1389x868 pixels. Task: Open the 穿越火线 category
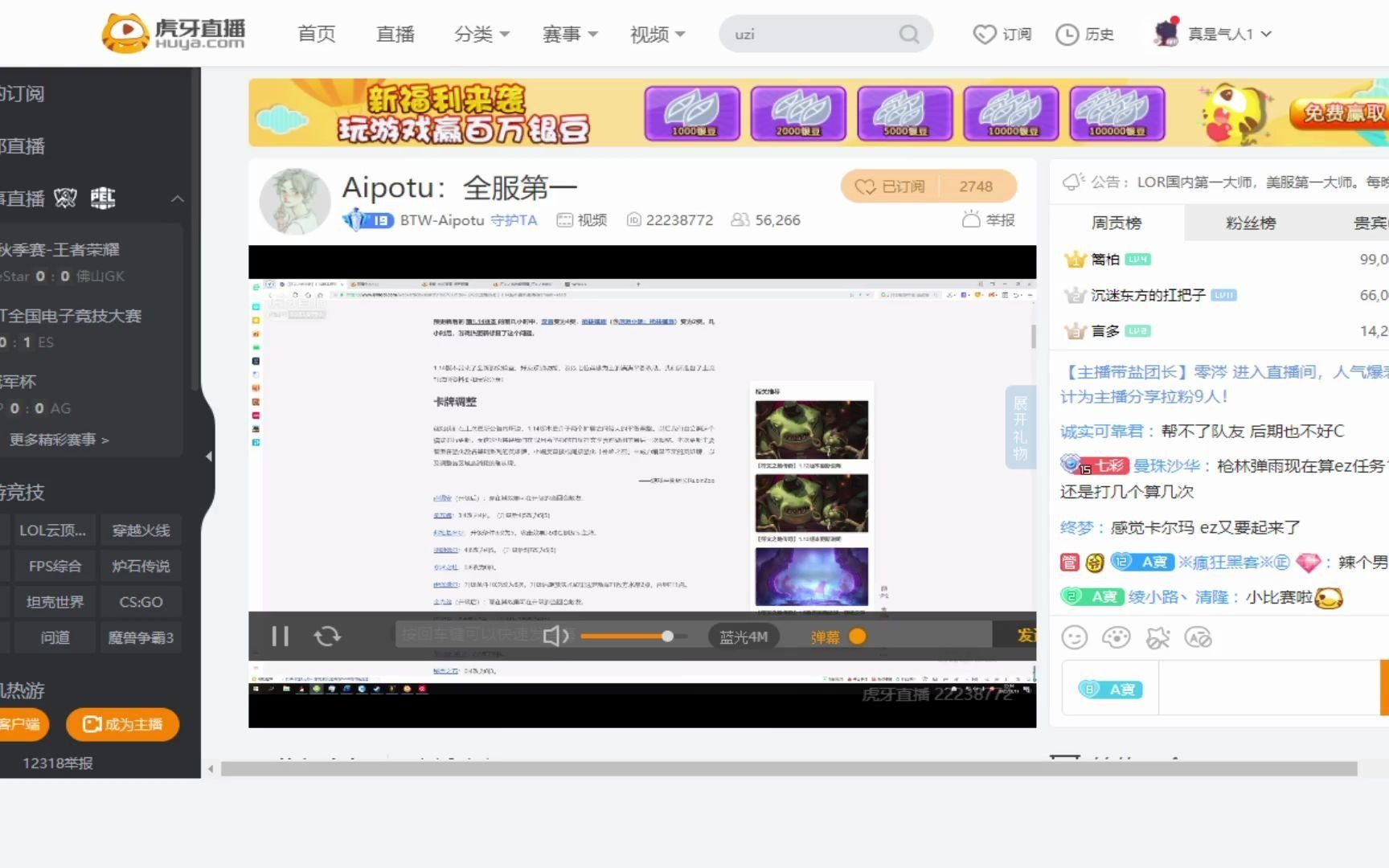(x=141, y=530)
